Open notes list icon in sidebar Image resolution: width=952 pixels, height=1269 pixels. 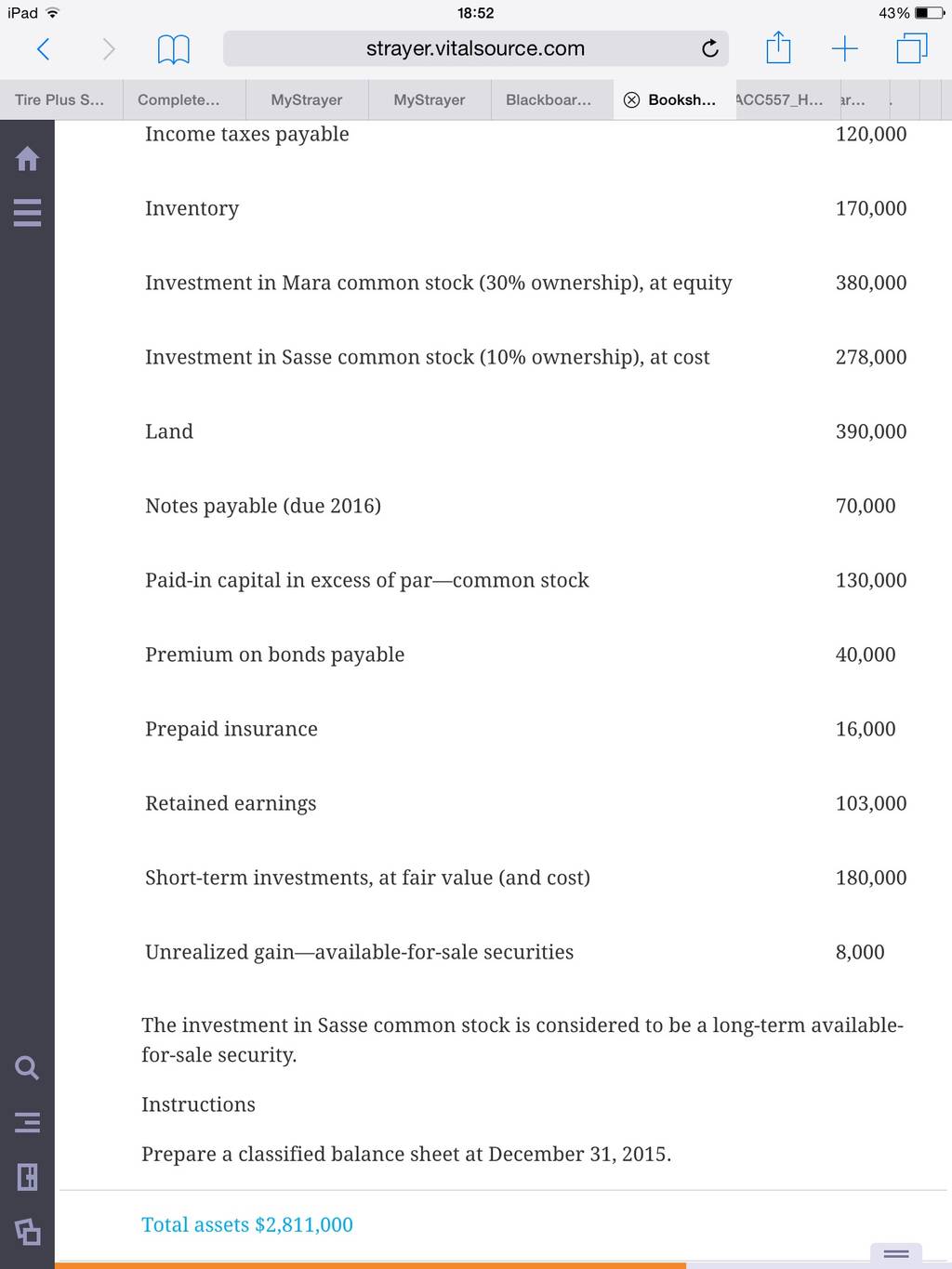(x=28, y=1122)
